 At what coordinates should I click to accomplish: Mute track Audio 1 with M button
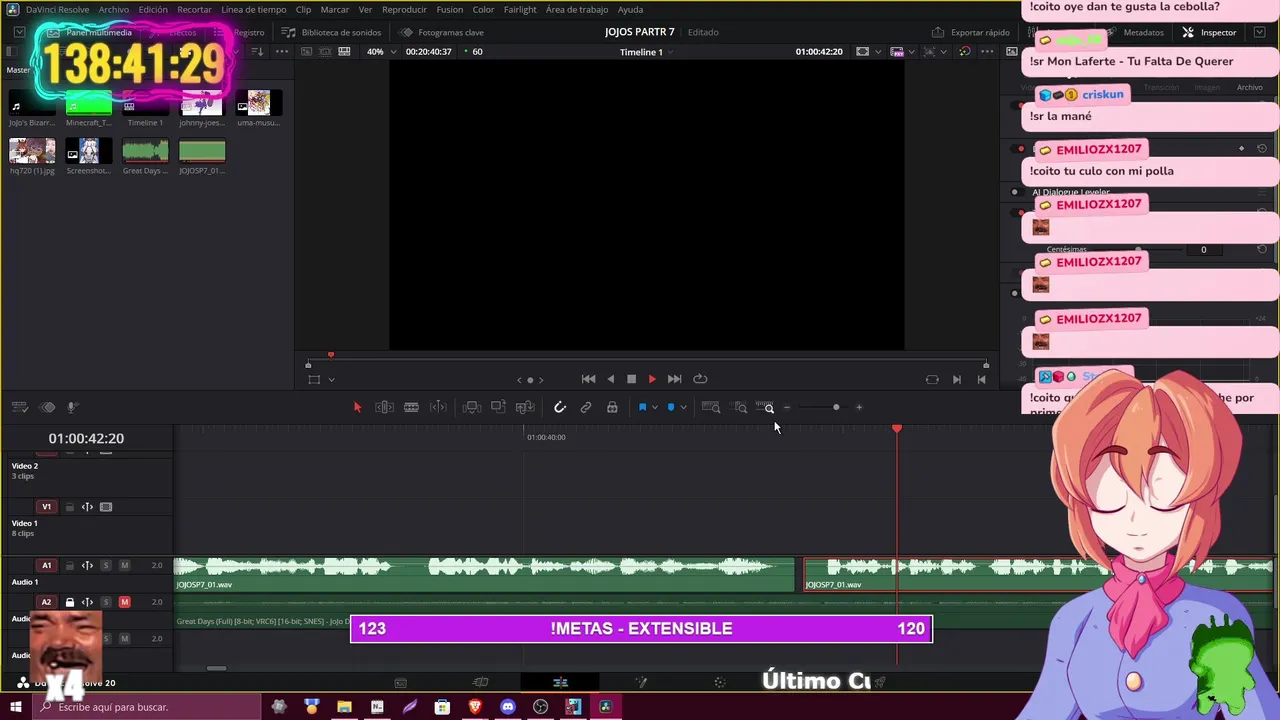(x=124, y=566)
